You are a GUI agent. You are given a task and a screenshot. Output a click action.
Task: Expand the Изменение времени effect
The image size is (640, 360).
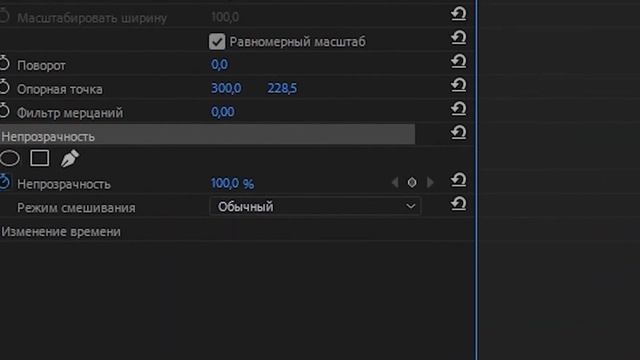click(x=61, y=232)
